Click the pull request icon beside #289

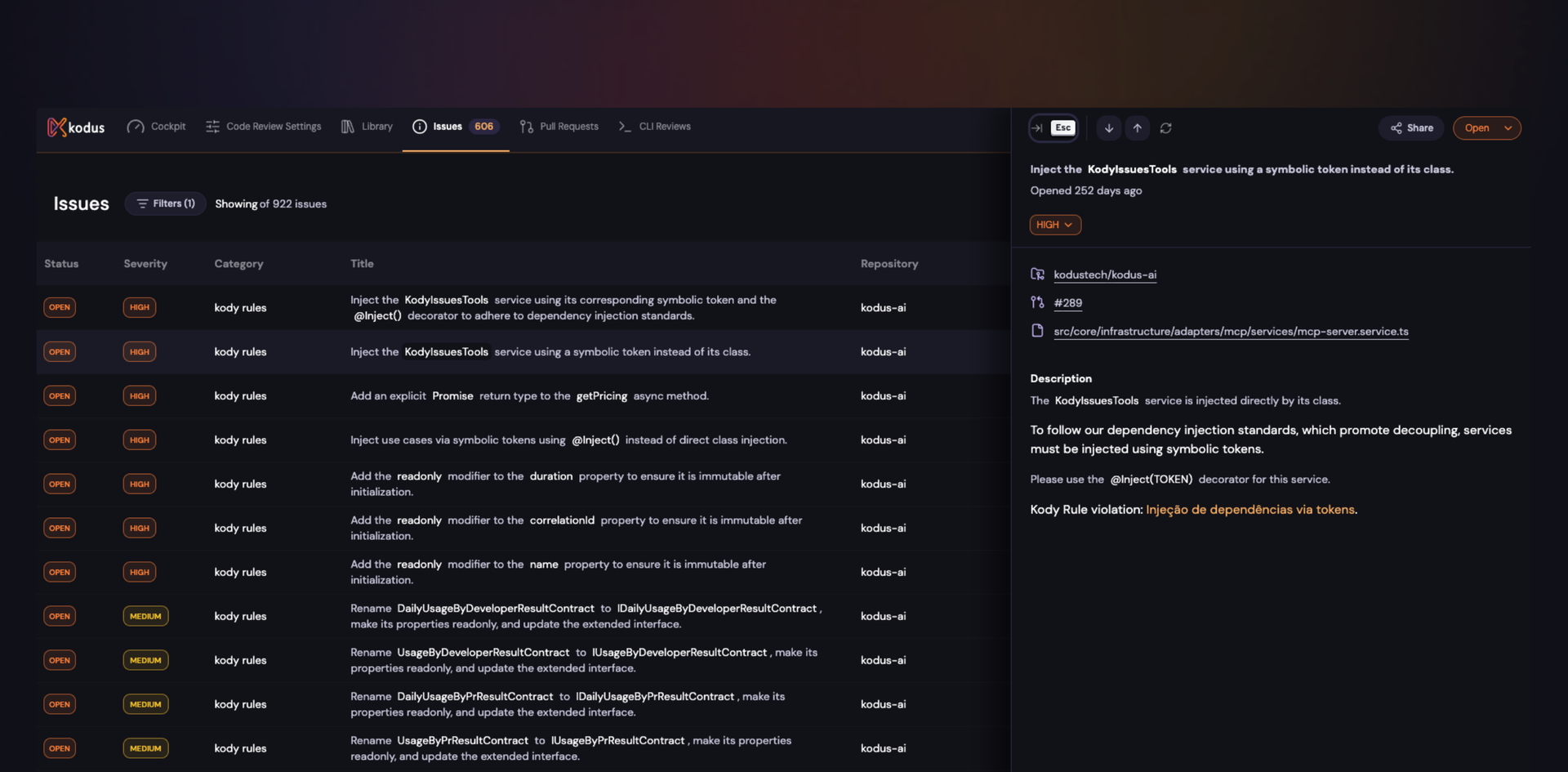pyautogui.click(x=1037, y=302)
